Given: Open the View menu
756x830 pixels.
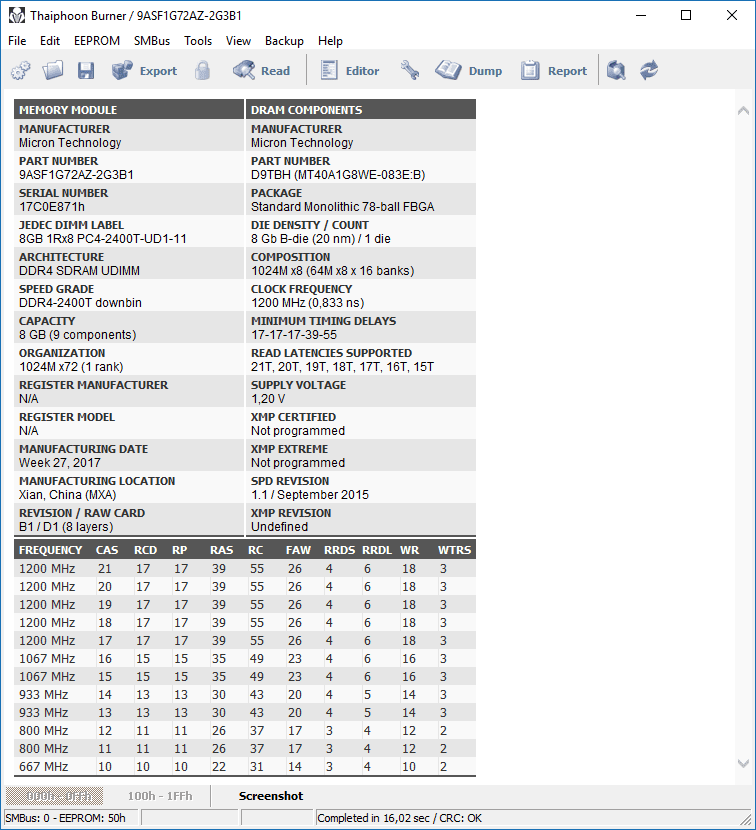Looking at the screenshot, I should pos(238,41).
